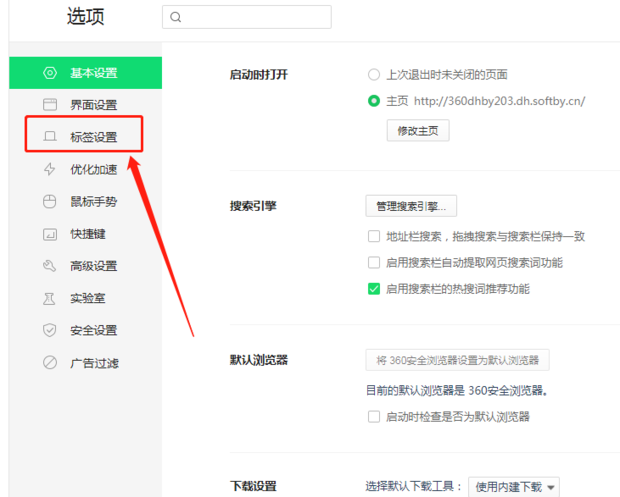Open the 实验室 section
Image resolution: width=620 pixels, height=497 pixels.
(x=85, y=298)
